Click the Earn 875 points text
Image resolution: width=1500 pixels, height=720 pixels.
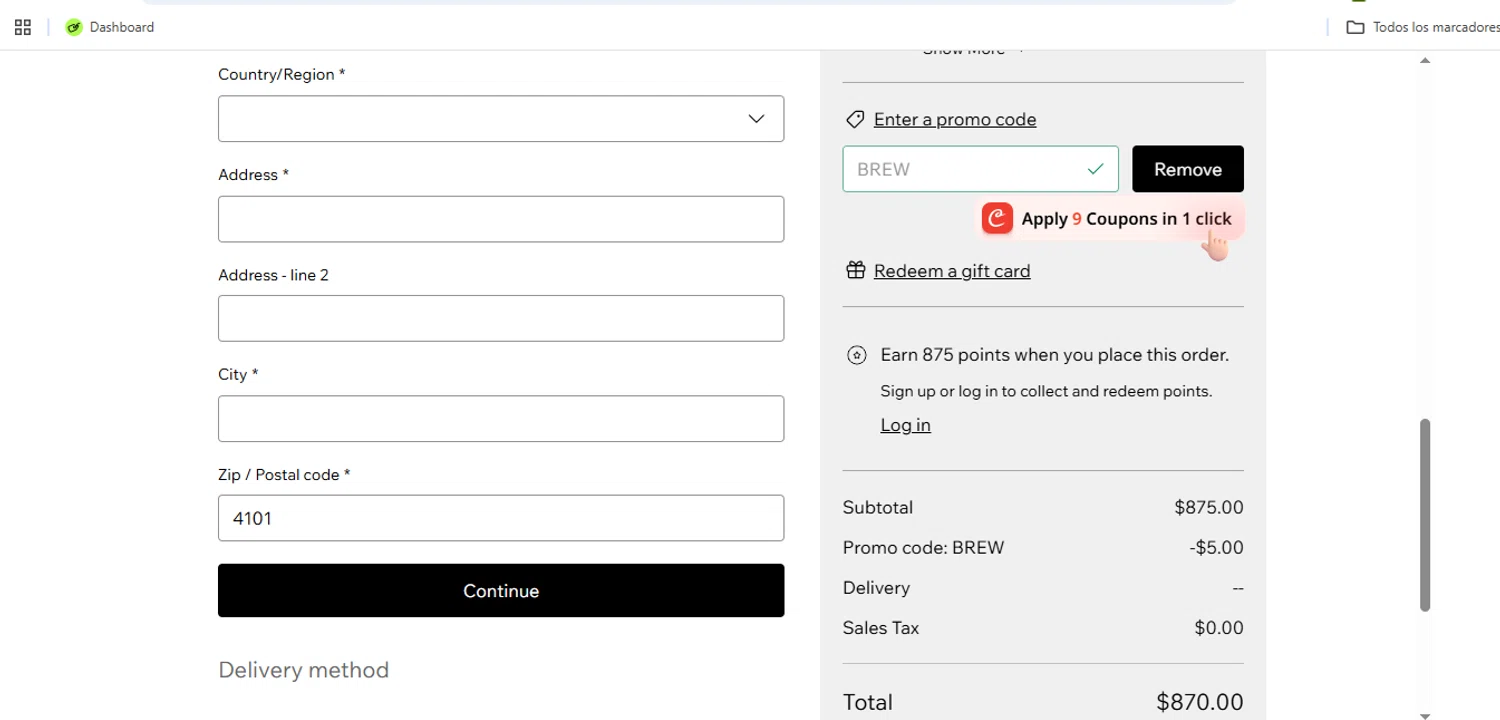coord(1055,355)
